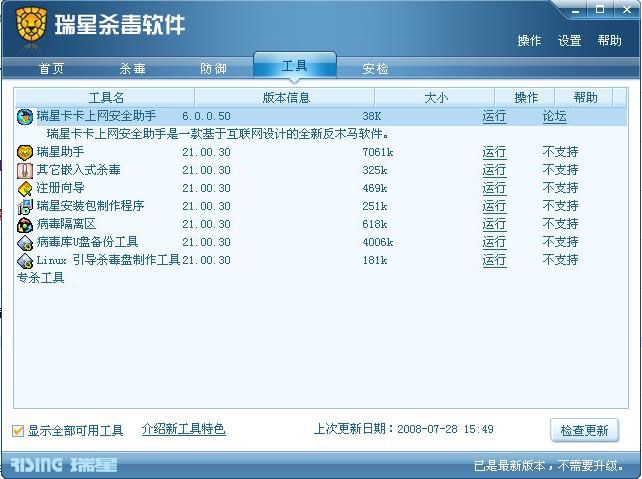Click the 操作 column header

pyautogui.click(x=525, y=98)
